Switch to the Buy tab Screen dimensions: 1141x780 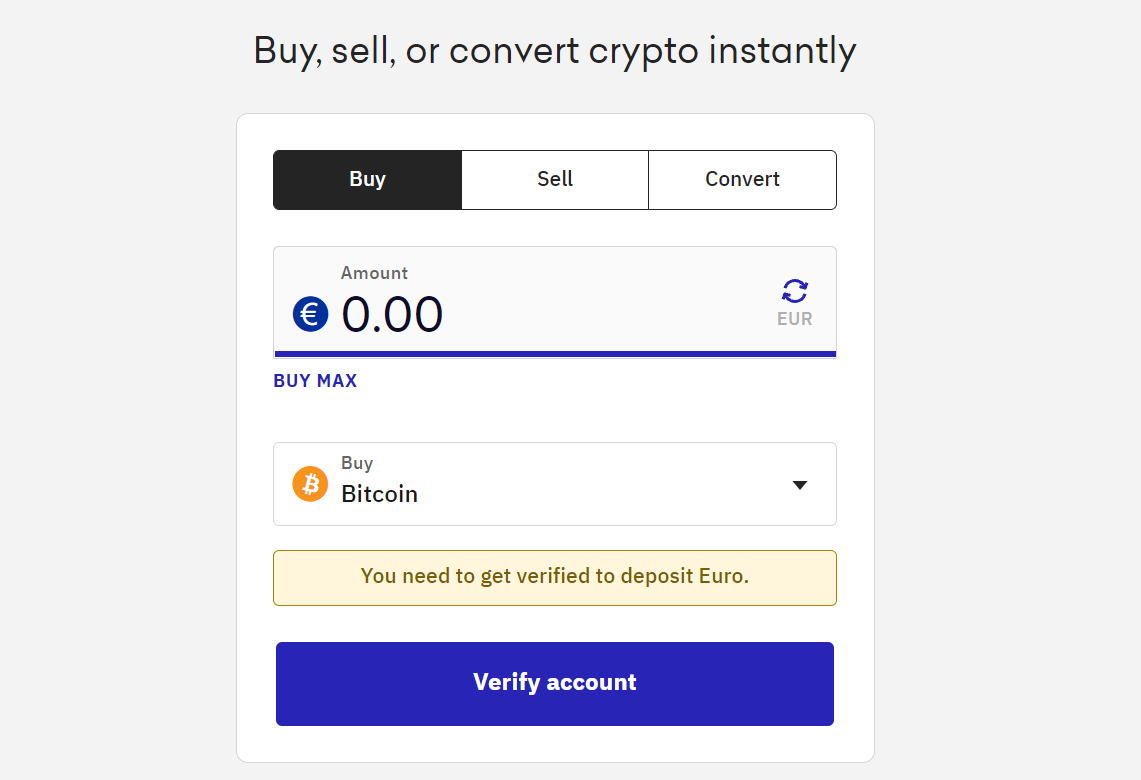(367, 180)
